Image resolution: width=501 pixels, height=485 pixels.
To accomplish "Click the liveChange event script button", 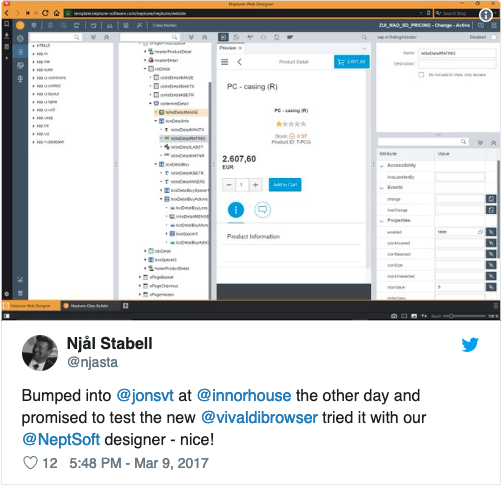I will pyautogui.click(x=491, y=210).
